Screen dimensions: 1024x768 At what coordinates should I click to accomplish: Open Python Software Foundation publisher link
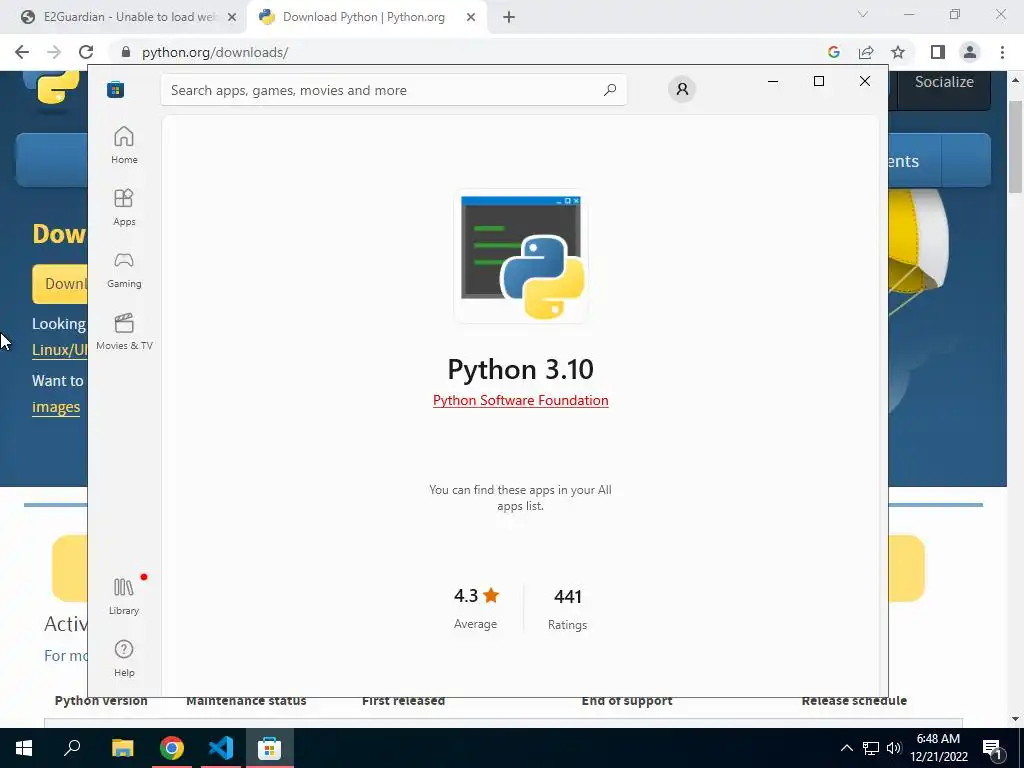pos(520,400)
